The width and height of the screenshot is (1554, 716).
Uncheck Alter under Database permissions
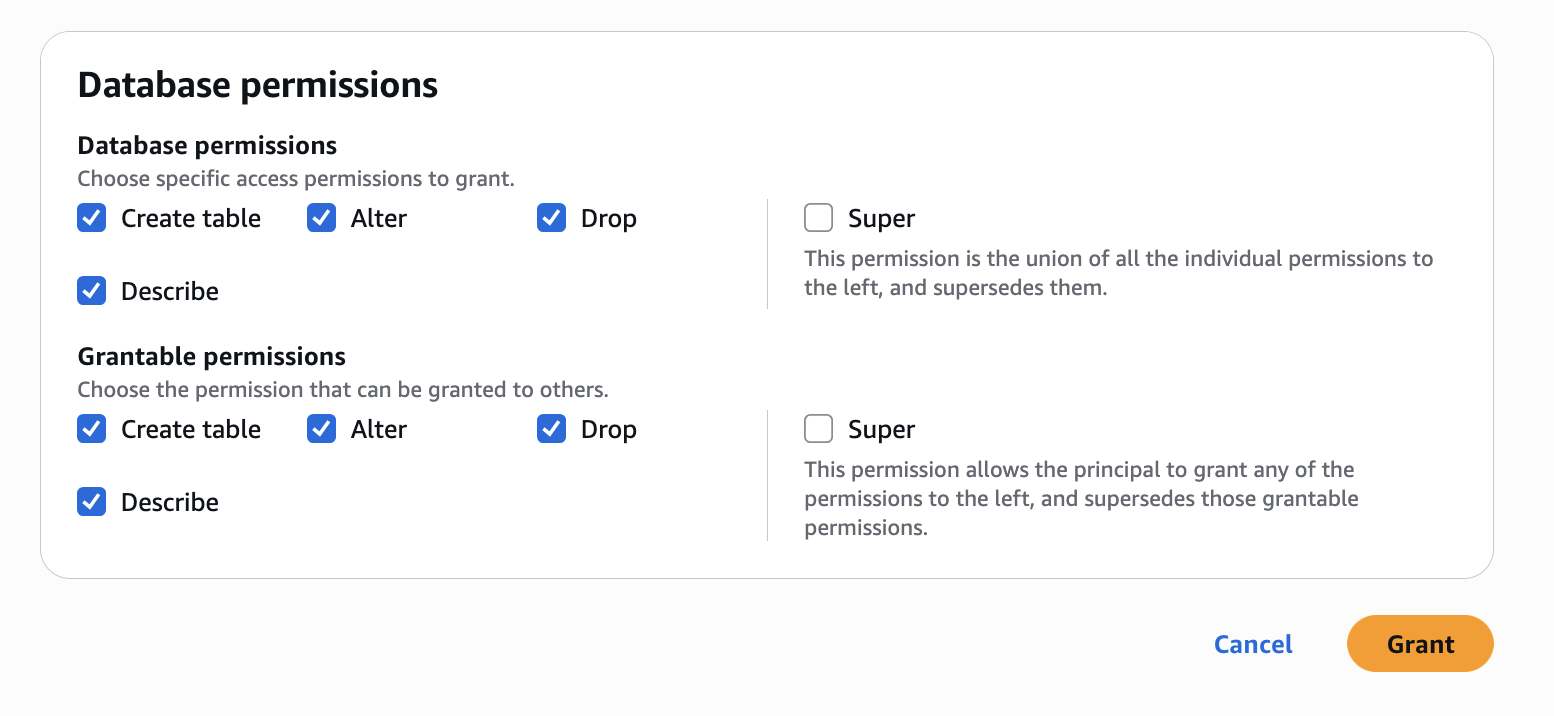[322, 218]
